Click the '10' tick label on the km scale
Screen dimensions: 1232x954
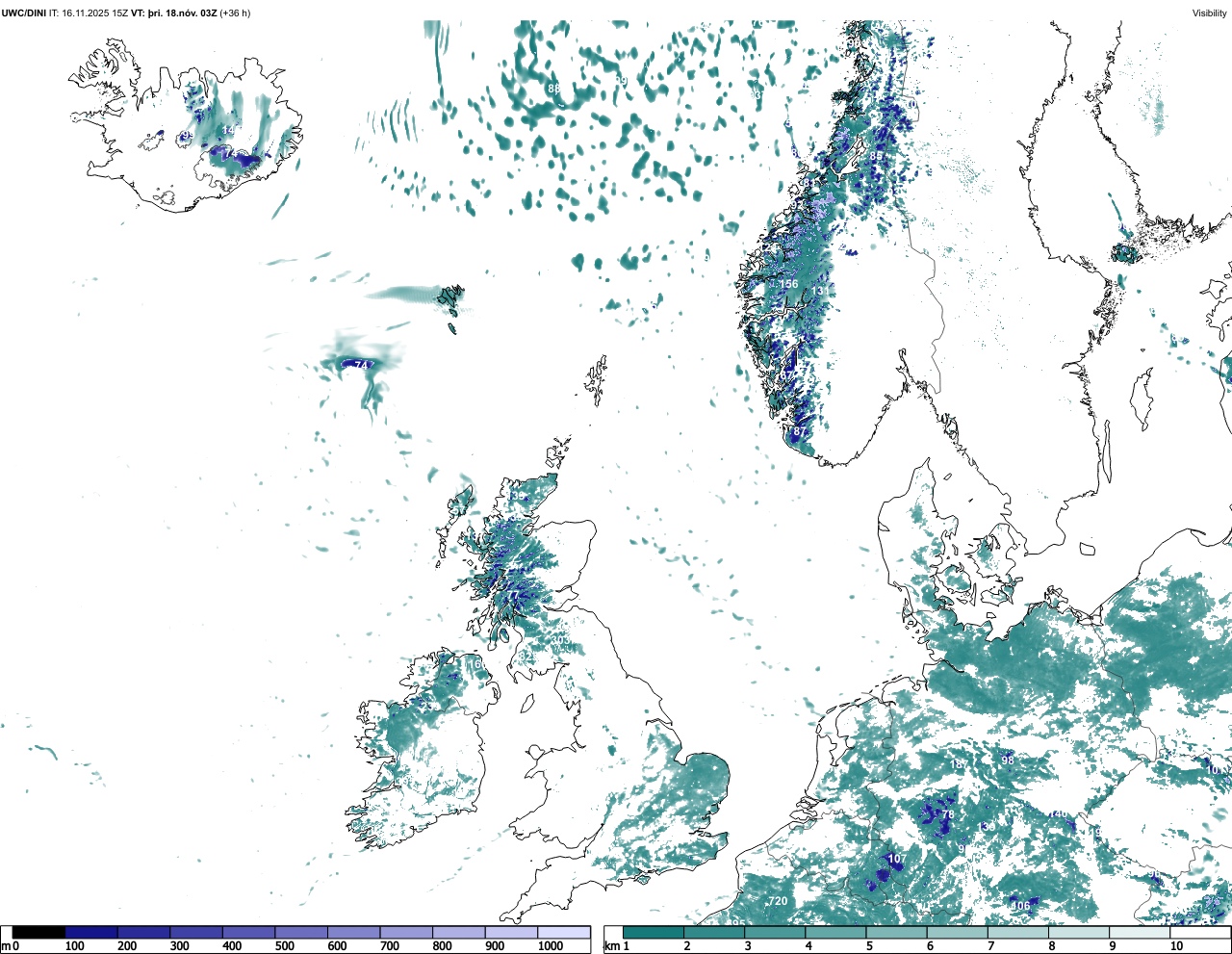(x=1176, y=946)
